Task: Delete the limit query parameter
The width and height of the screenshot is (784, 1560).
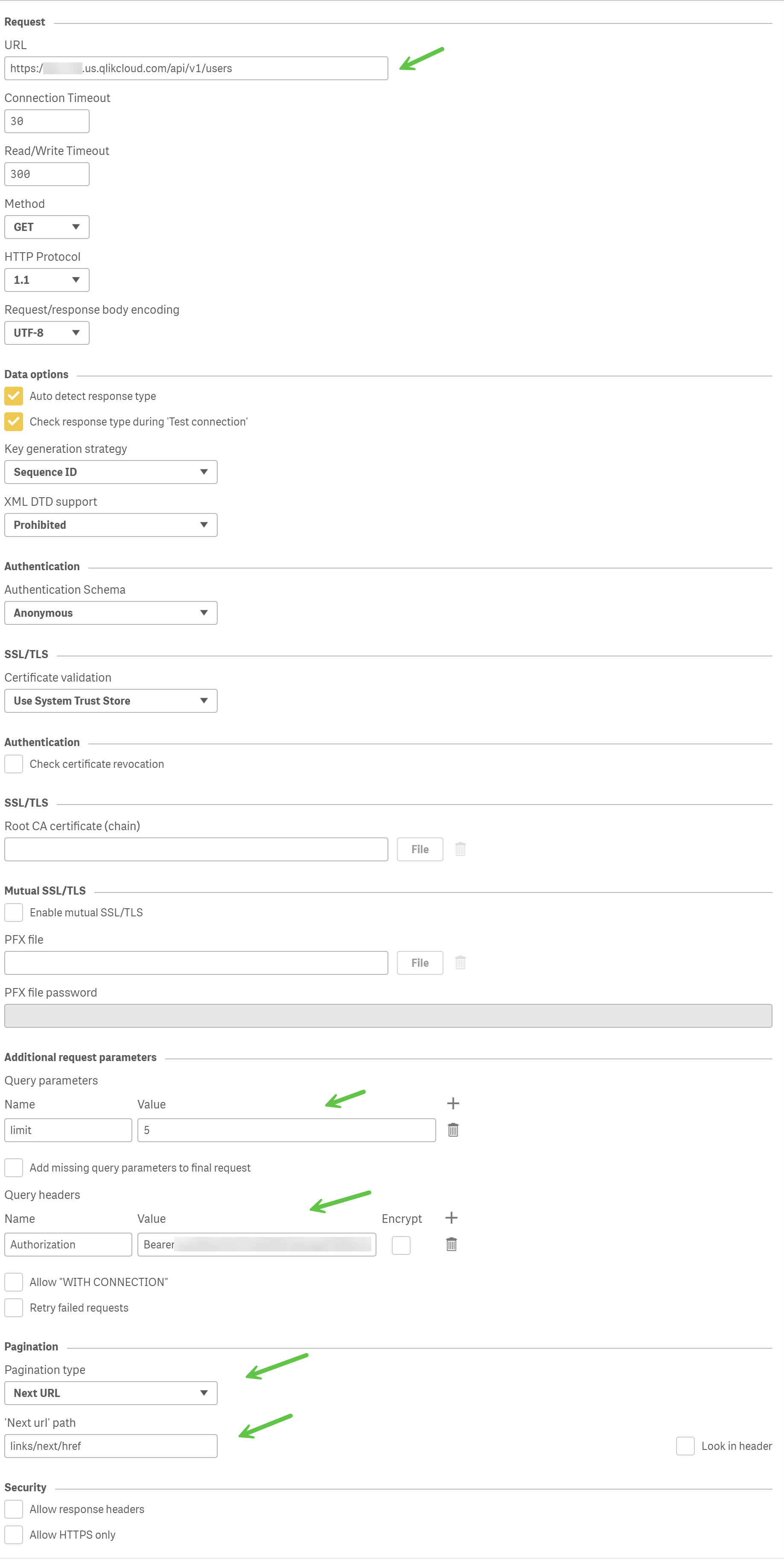Action: tap(453, 1130)
